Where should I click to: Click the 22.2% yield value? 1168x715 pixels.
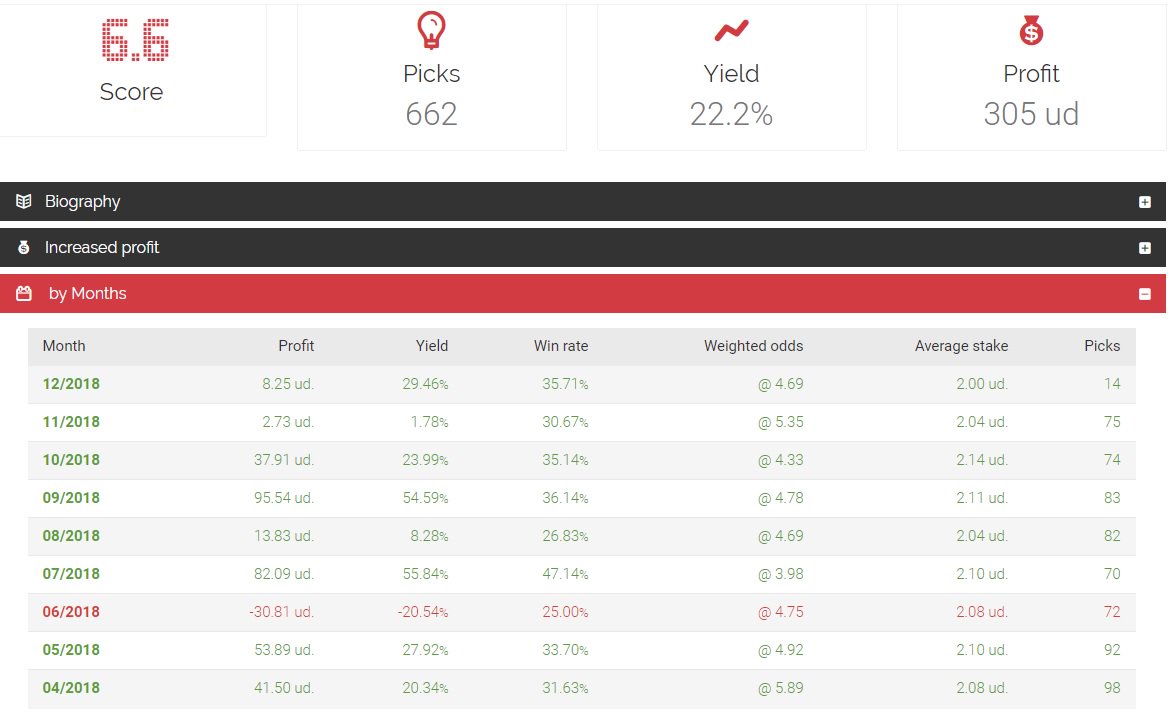coord(731,114)
